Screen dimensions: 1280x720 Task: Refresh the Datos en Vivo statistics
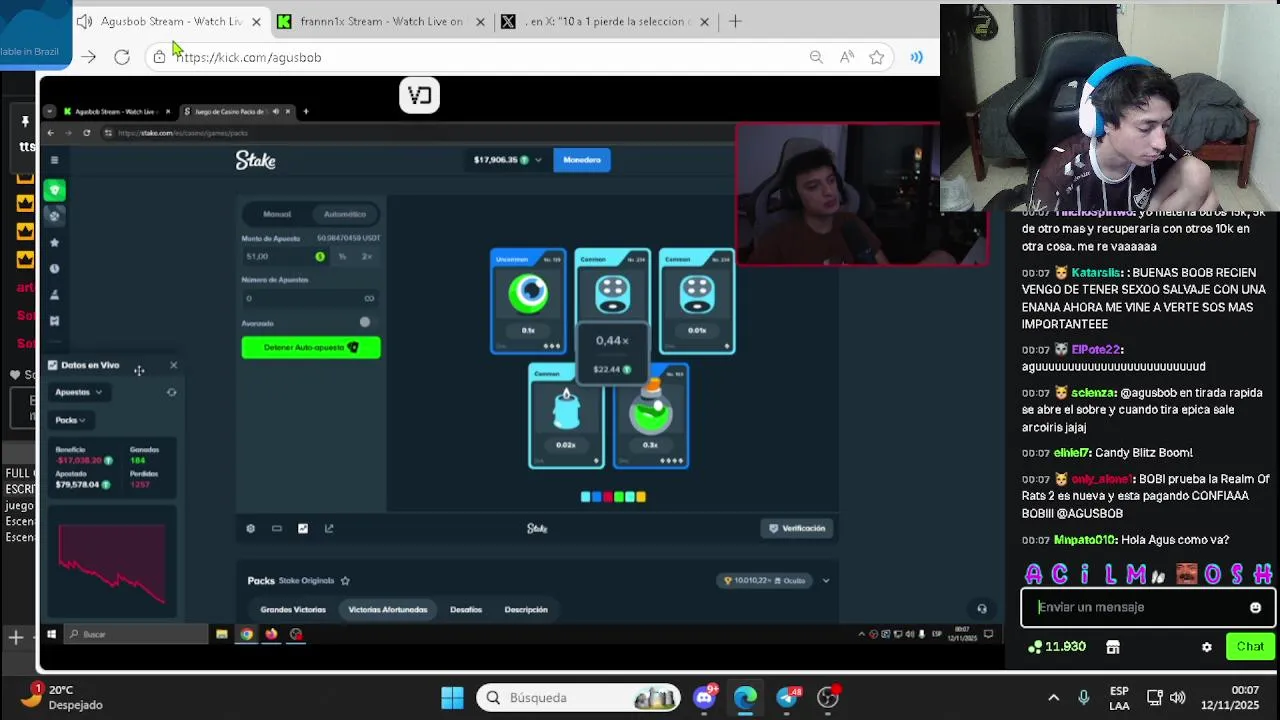tap(171, 392)
